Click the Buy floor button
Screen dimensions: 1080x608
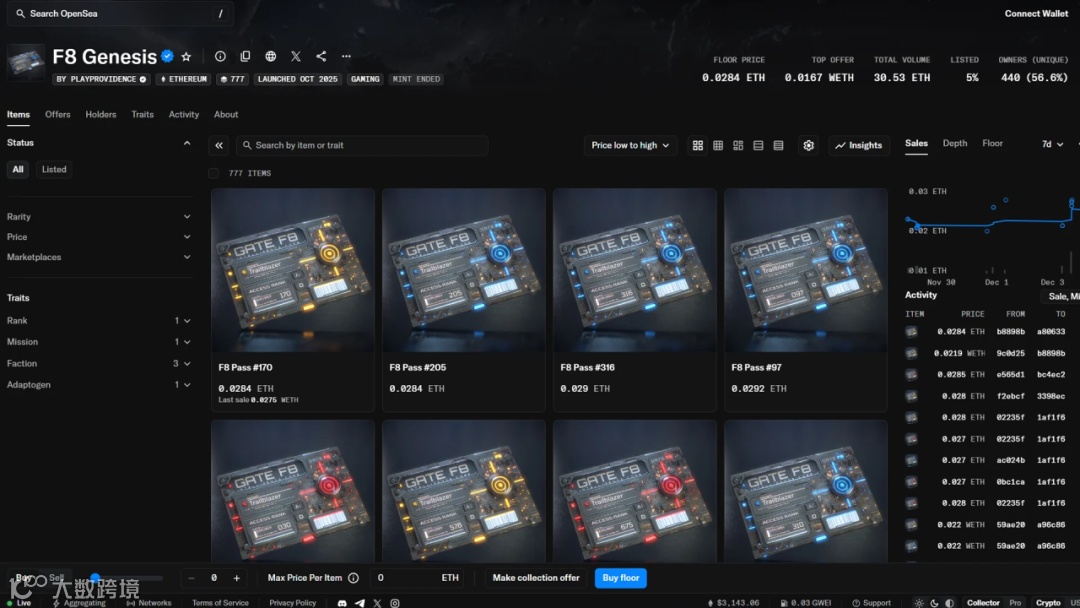(621, 578)
